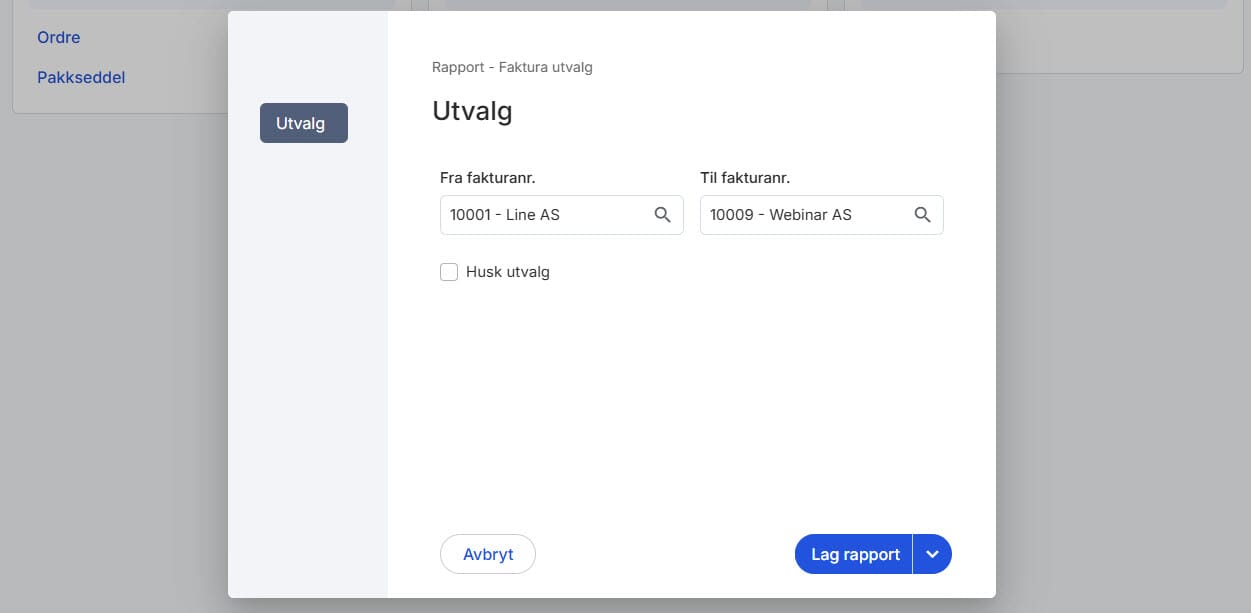
Task: Open invoice lookup from the Til fakturanr. magnifier
Action: (922, 214)
